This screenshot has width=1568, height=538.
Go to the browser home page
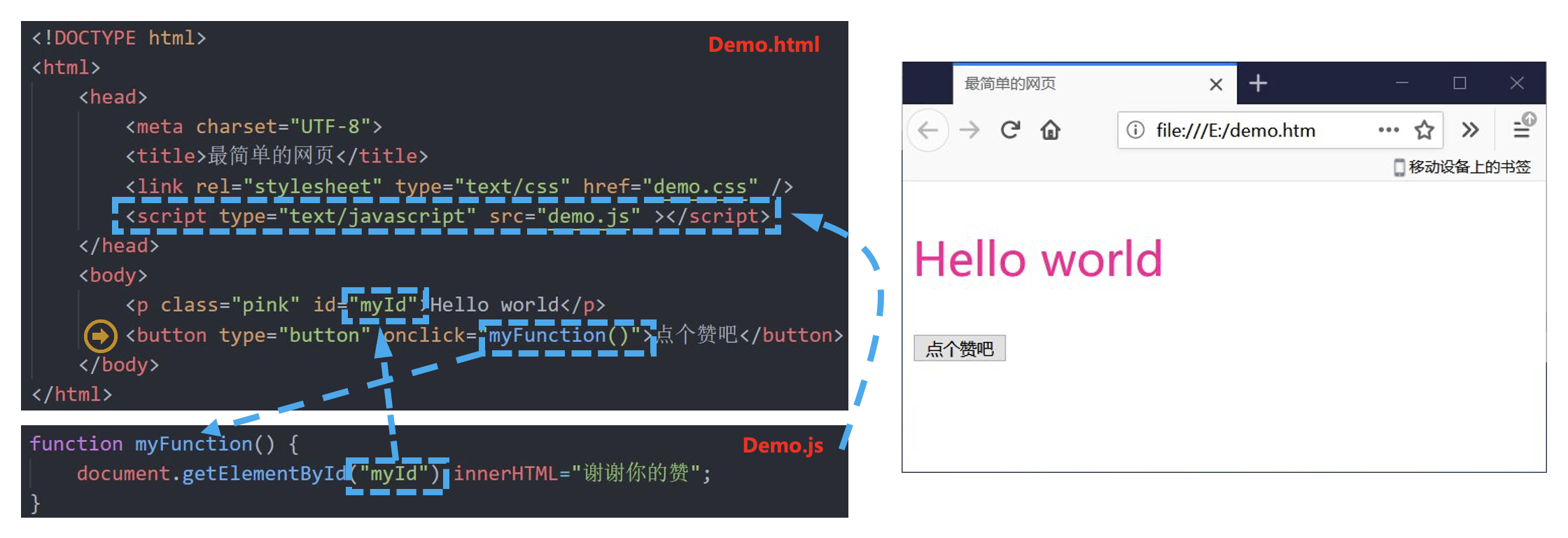1050,130
